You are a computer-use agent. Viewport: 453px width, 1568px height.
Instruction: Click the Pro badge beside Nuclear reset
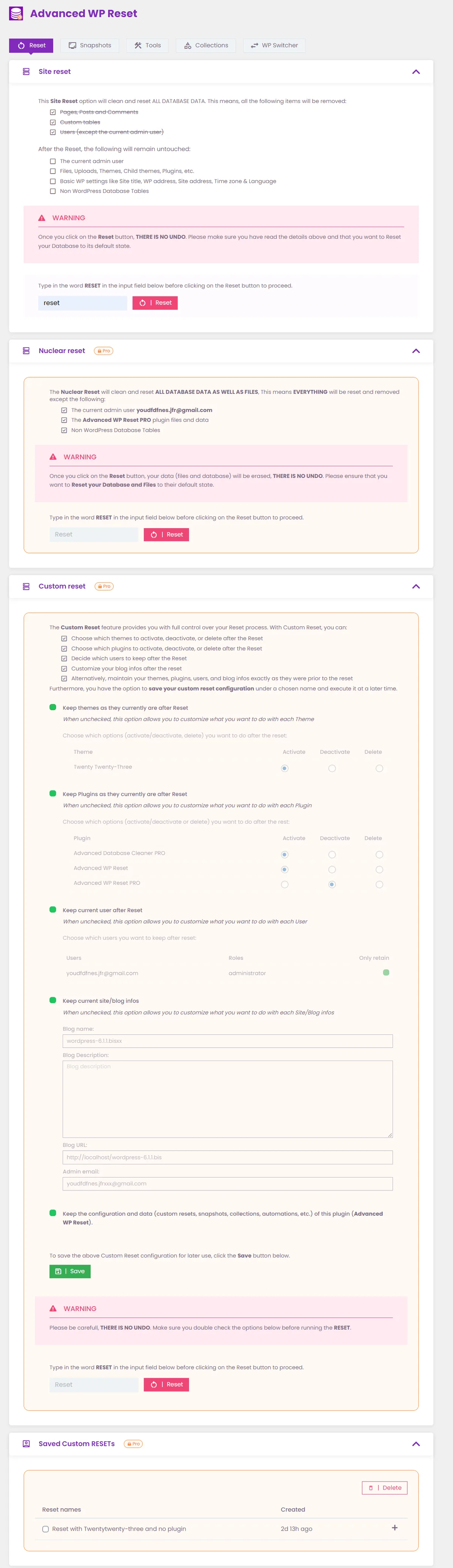[103, 351]
